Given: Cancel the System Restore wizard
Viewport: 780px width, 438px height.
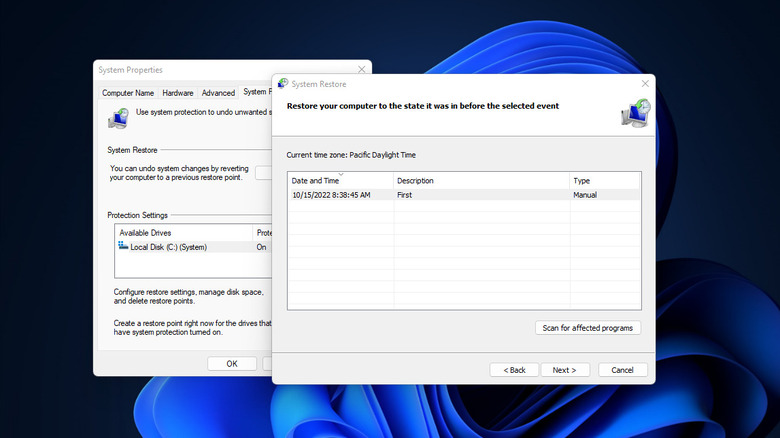Looking at the screenshot, I should pyautogui.click(x=615, y=370).
